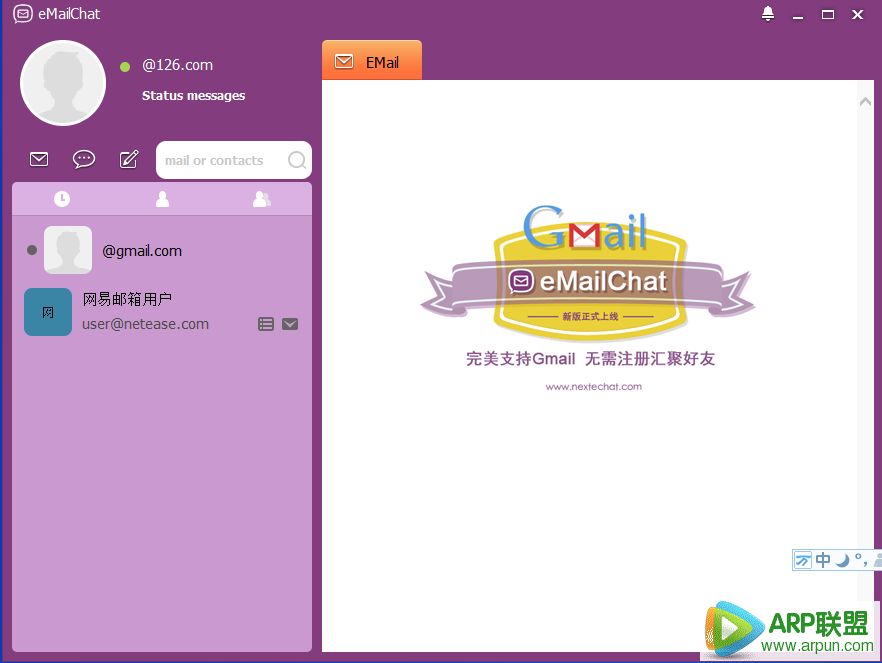
Task: Click the compose pencil icon
Action: coord(129,160)
